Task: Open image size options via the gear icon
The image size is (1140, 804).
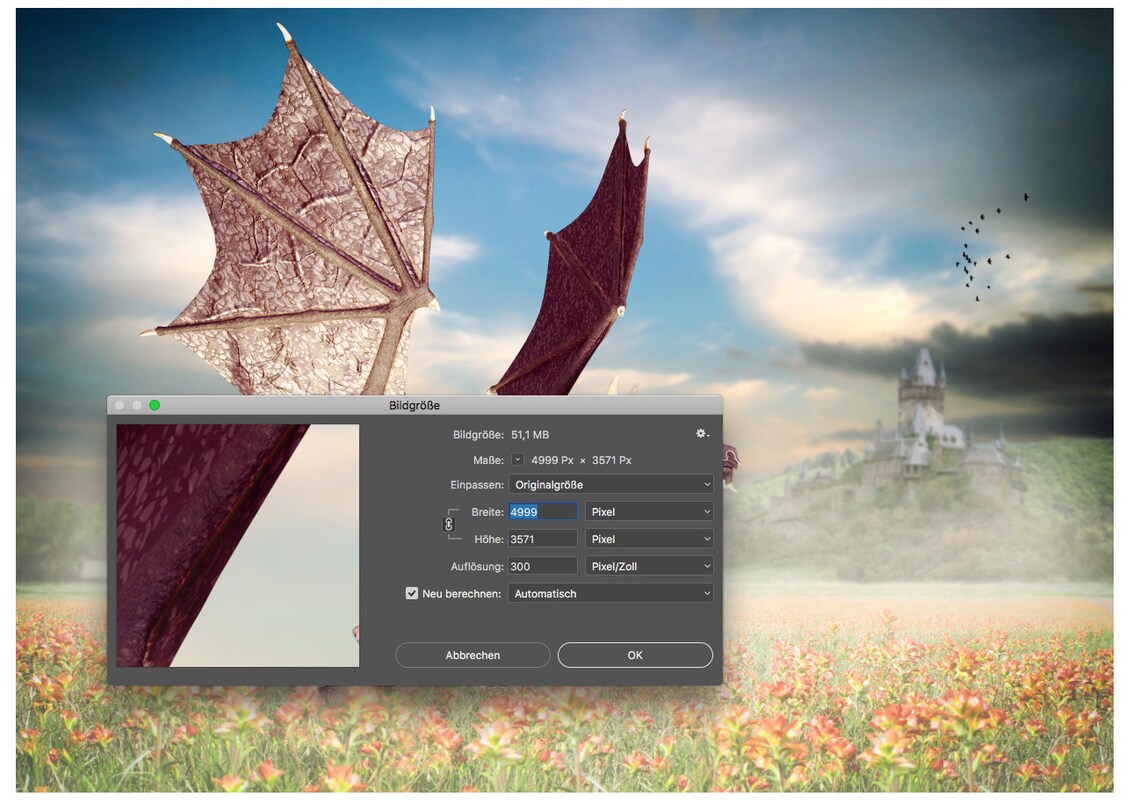Action: click(701, 434)
